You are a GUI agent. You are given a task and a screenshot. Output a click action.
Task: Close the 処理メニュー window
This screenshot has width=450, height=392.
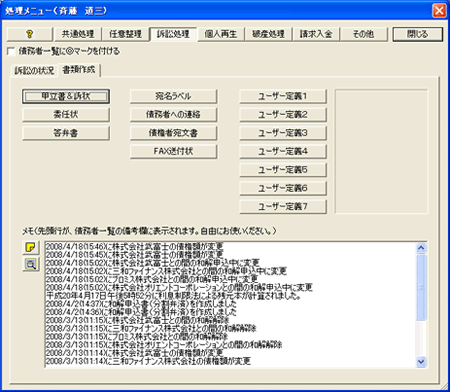(439, 11)
